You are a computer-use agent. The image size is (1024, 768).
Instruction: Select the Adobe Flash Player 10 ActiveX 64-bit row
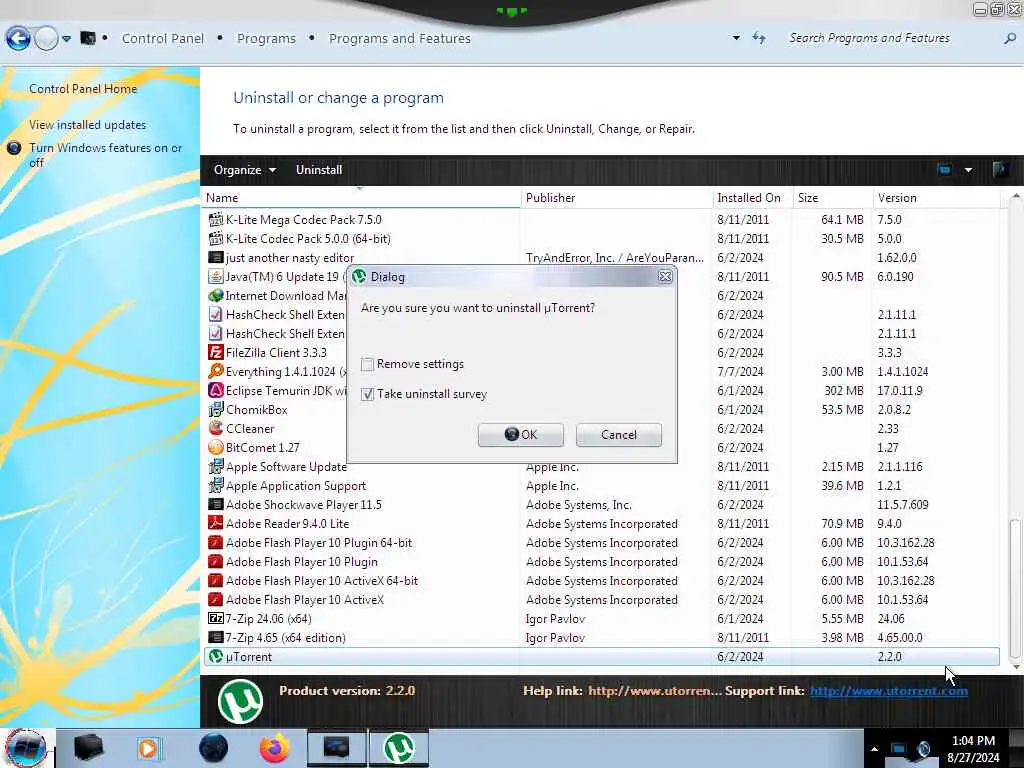[601, 581]
